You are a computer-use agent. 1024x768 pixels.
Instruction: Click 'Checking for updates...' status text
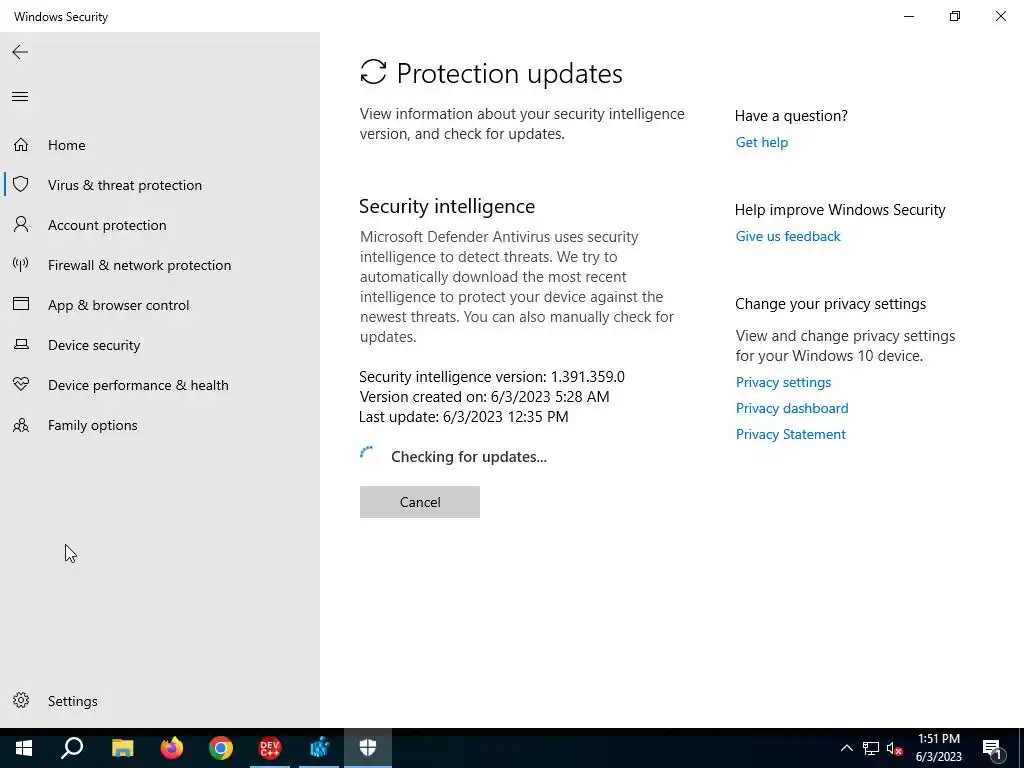469,456
